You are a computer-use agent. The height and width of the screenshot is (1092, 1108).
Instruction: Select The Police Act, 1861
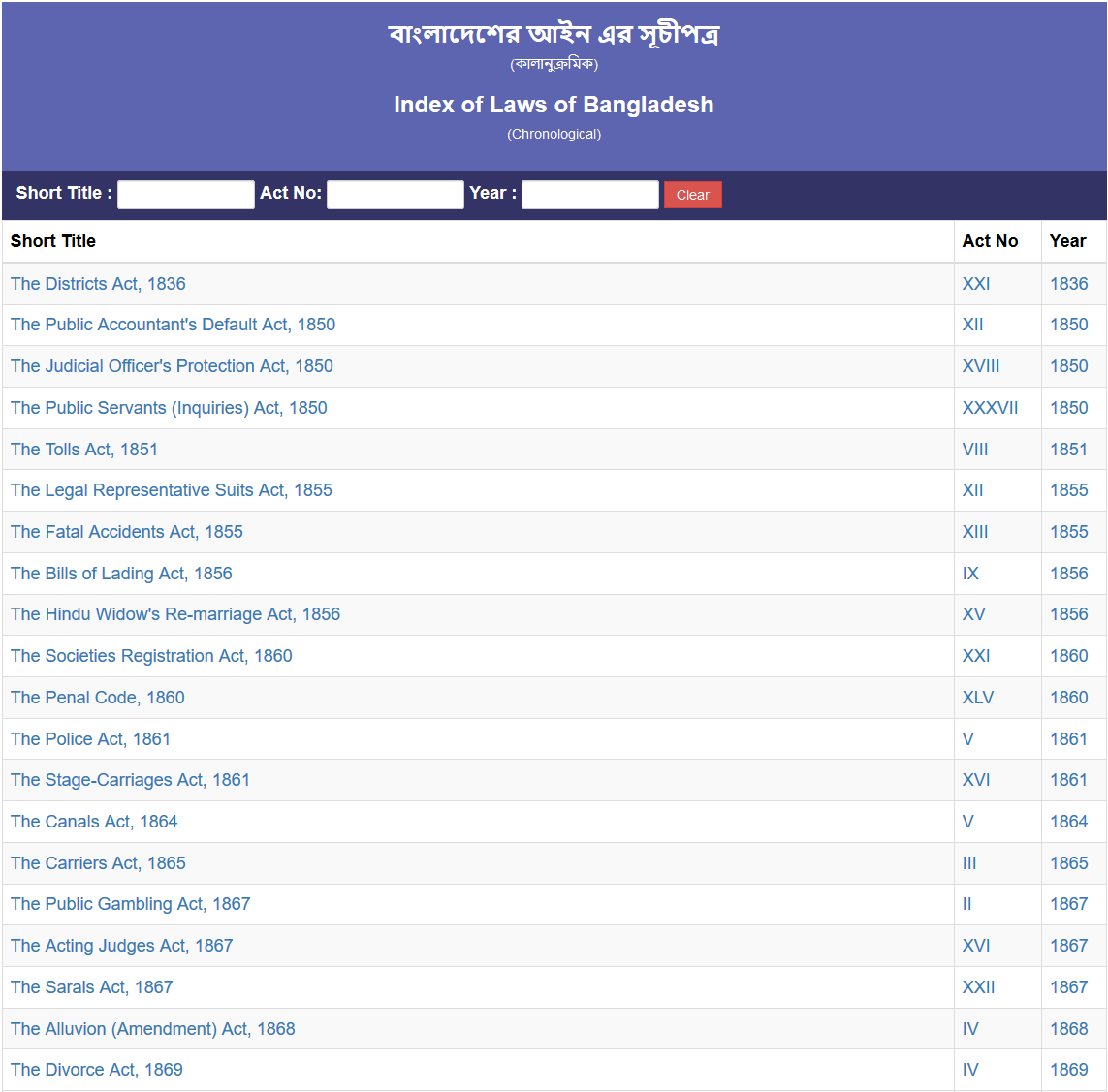coord(90,739)
